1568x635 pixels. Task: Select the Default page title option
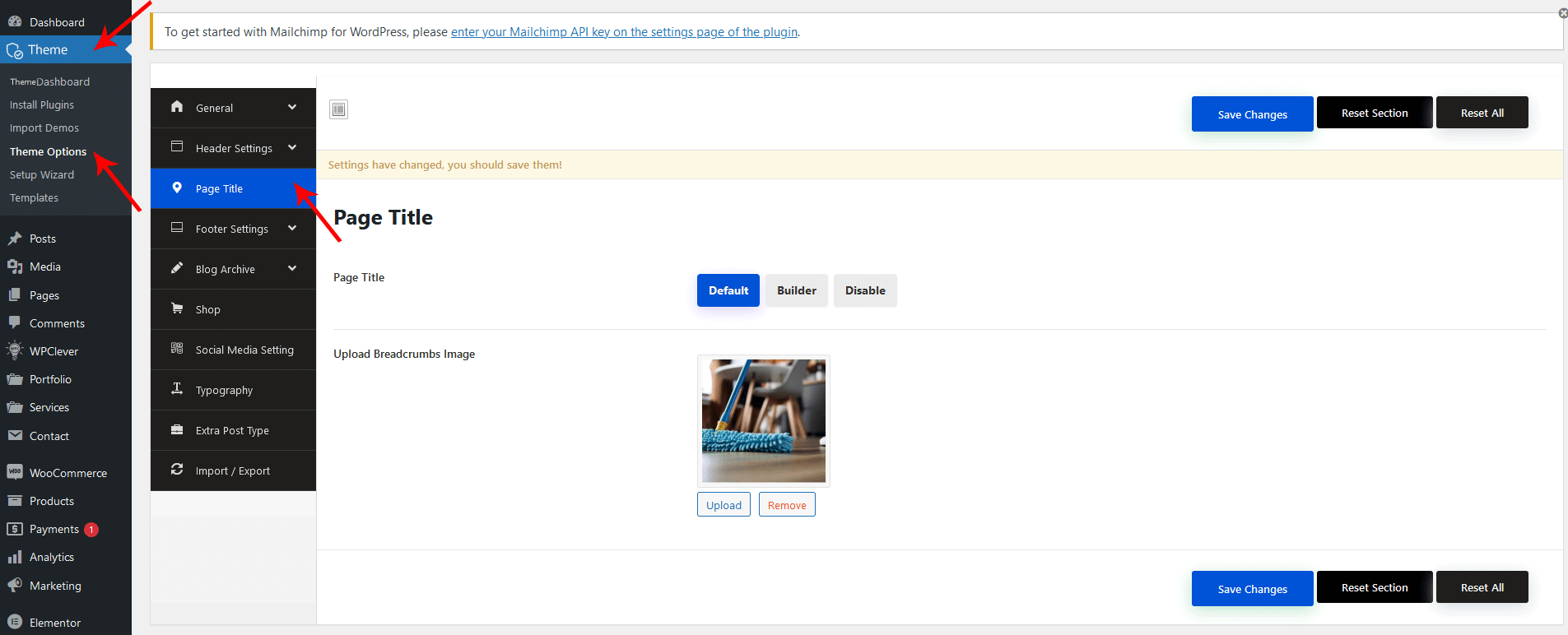(728, 290)
